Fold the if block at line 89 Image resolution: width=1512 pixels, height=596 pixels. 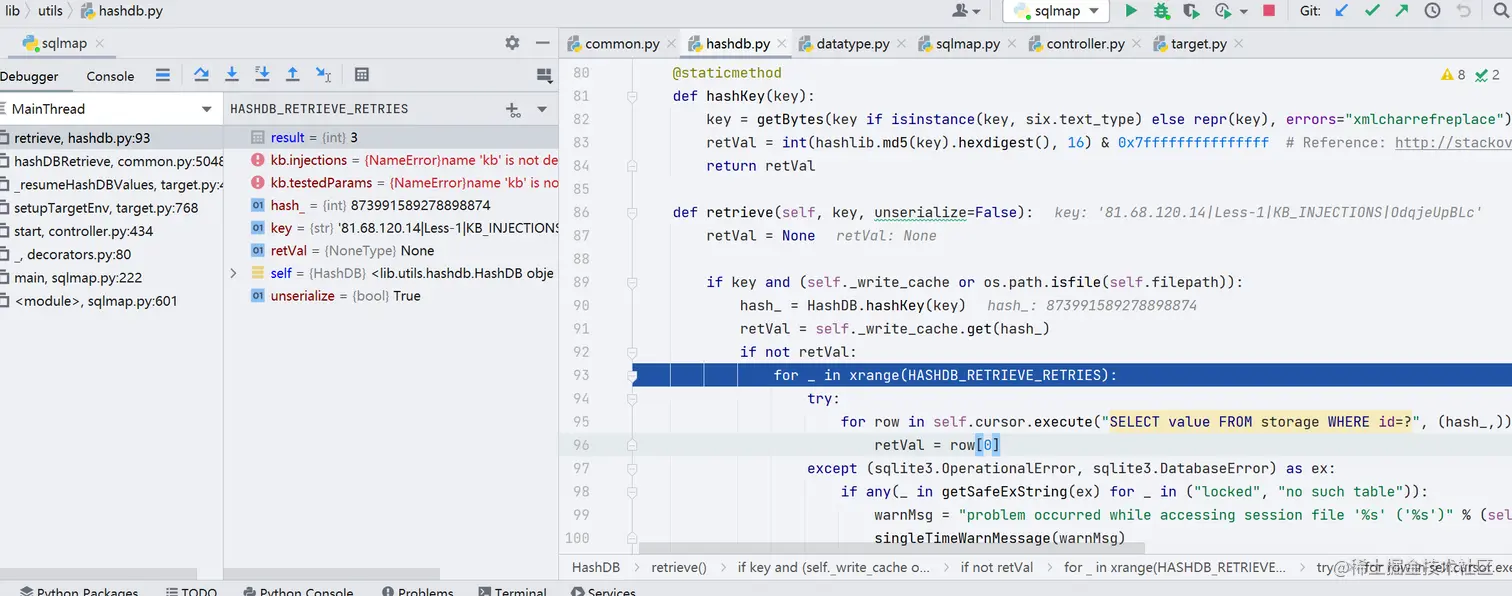click(x=632, y=283)
